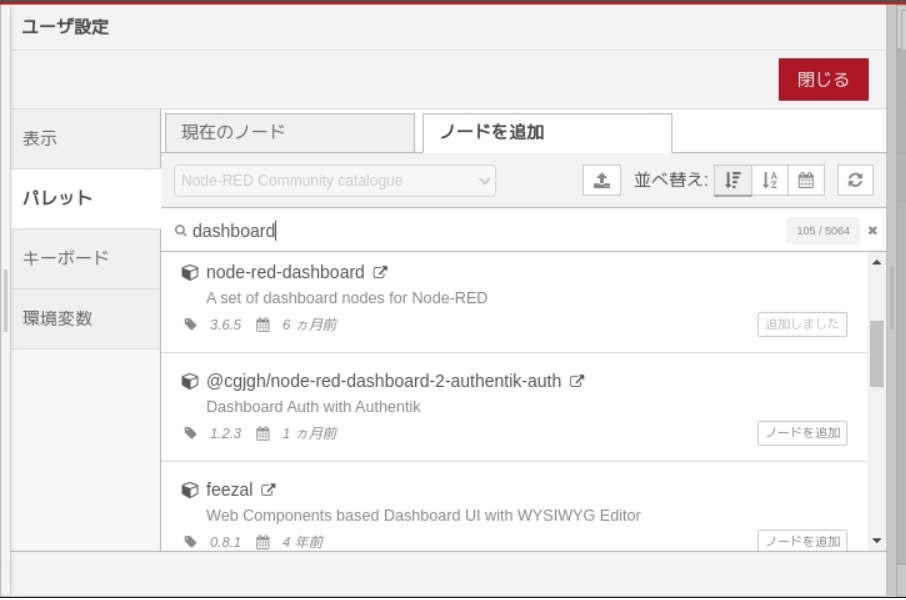Screen dimensions: 906x600
Task: Click node-red-dashboard package title
Action: 285,272
